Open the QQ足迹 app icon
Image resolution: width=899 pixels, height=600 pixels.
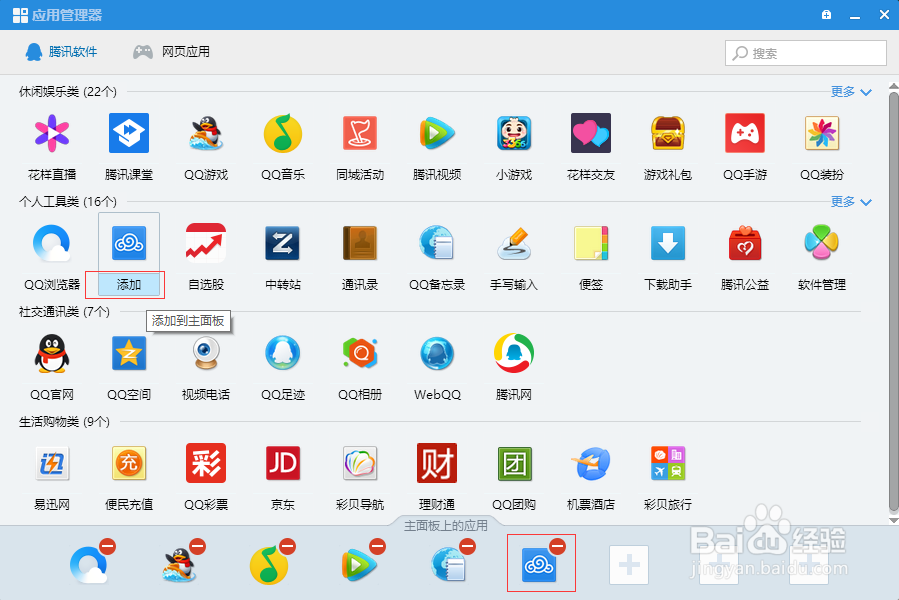coord(283,353)
